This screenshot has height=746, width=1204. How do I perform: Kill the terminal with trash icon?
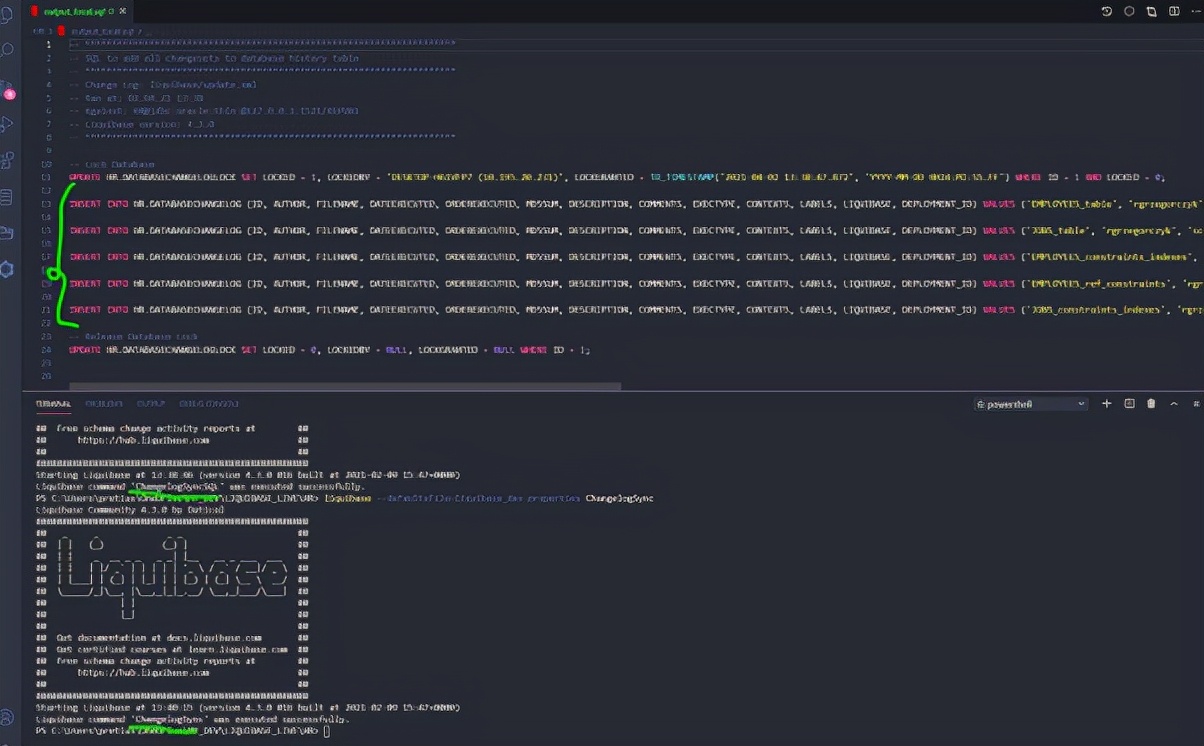click(x=1151, y=404)
